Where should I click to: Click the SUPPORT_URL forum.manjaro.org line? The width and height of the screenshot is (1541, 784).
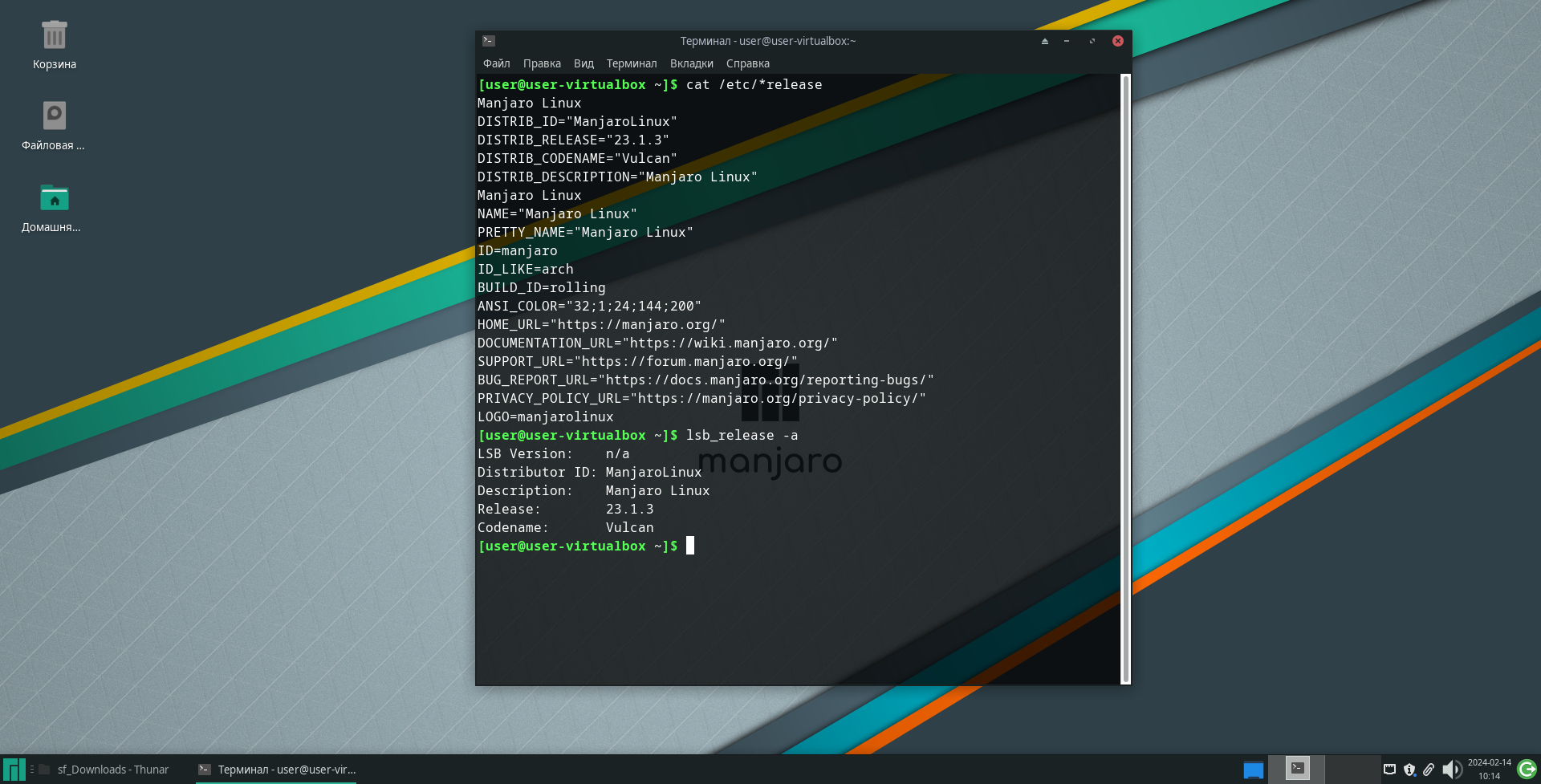[637, 362]
